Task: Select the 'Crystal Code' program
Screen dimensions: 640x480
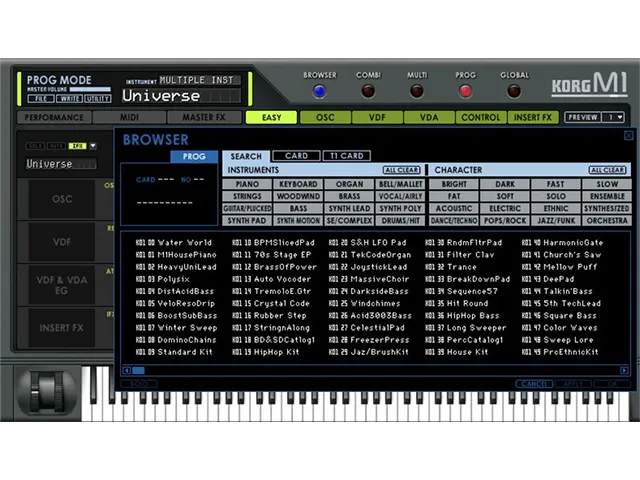Action: (271, 303)
